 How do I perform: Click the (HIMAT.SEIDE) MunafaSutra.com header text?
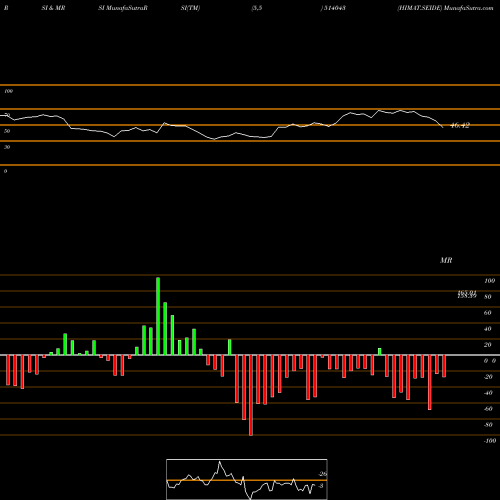click(x=445, y=8)
